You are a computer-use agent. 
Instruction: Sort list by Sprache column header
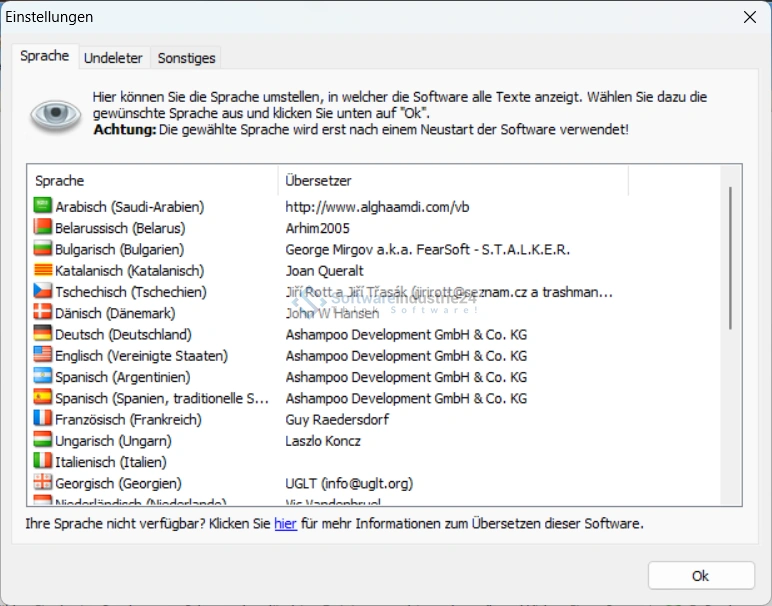click(x=152, y=181)
